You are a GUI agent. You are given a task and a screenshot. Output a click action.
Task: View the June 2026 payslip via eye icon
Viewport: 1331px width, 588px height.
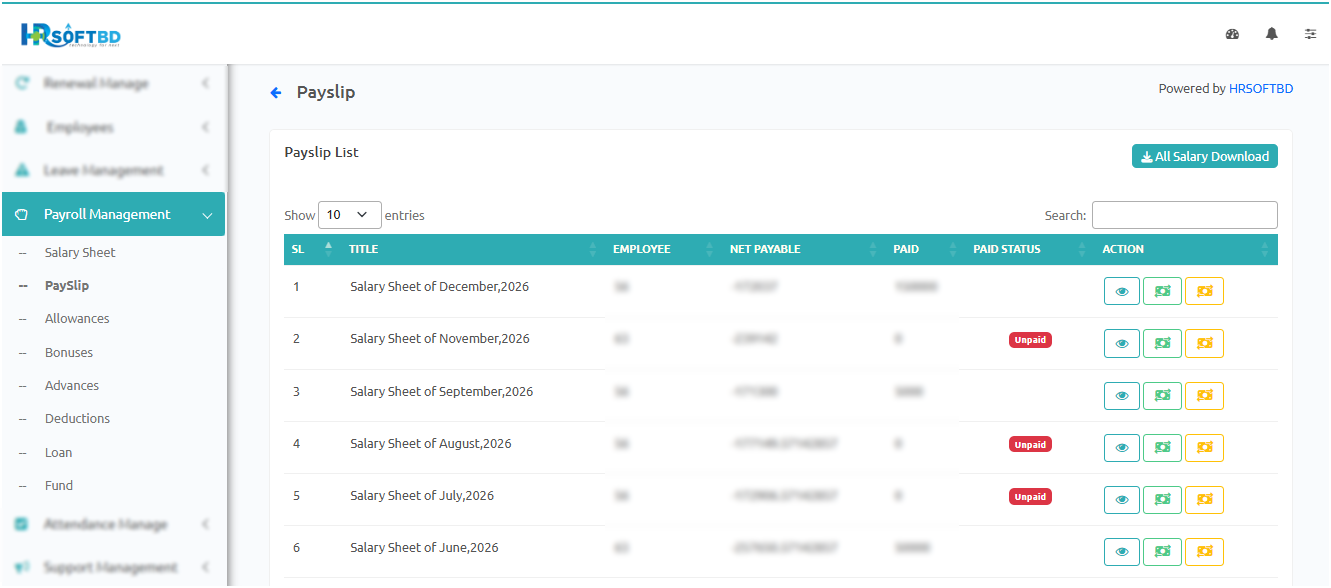[x=1121, y=551]
